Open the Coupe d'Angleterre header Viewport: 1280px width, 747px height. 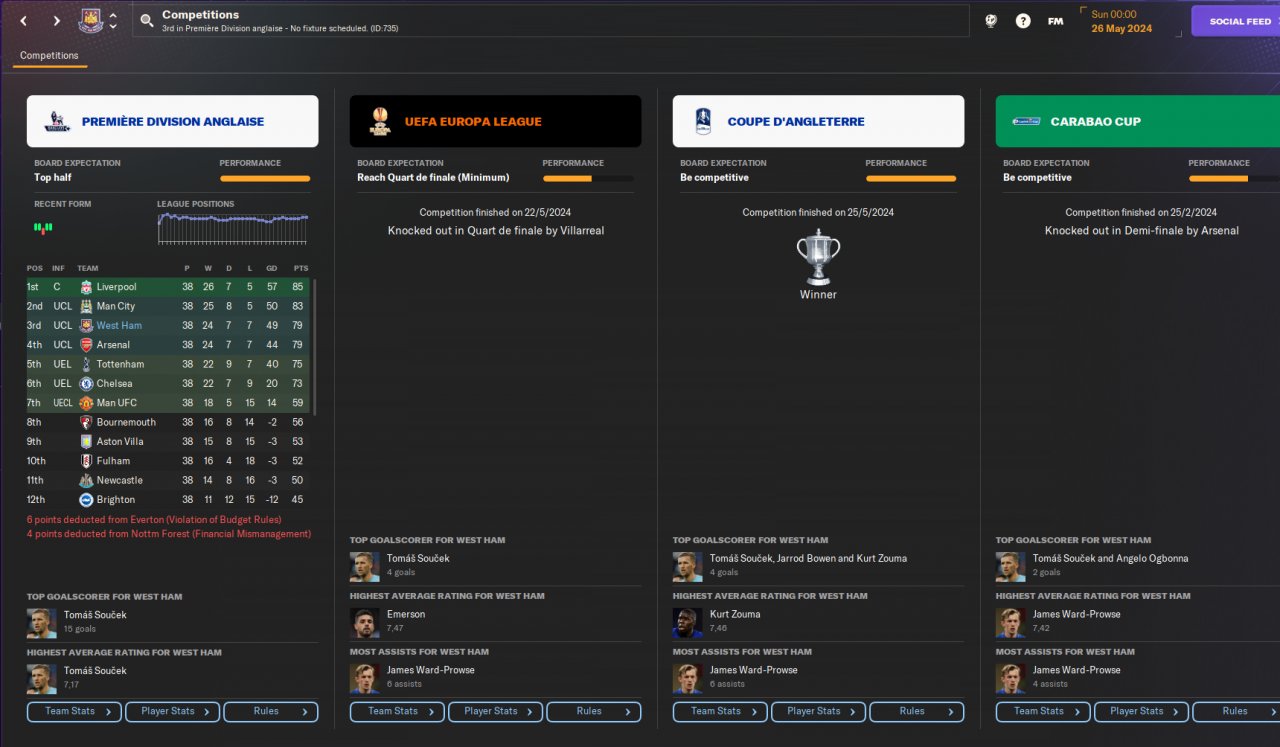click(x=819, y=121)
